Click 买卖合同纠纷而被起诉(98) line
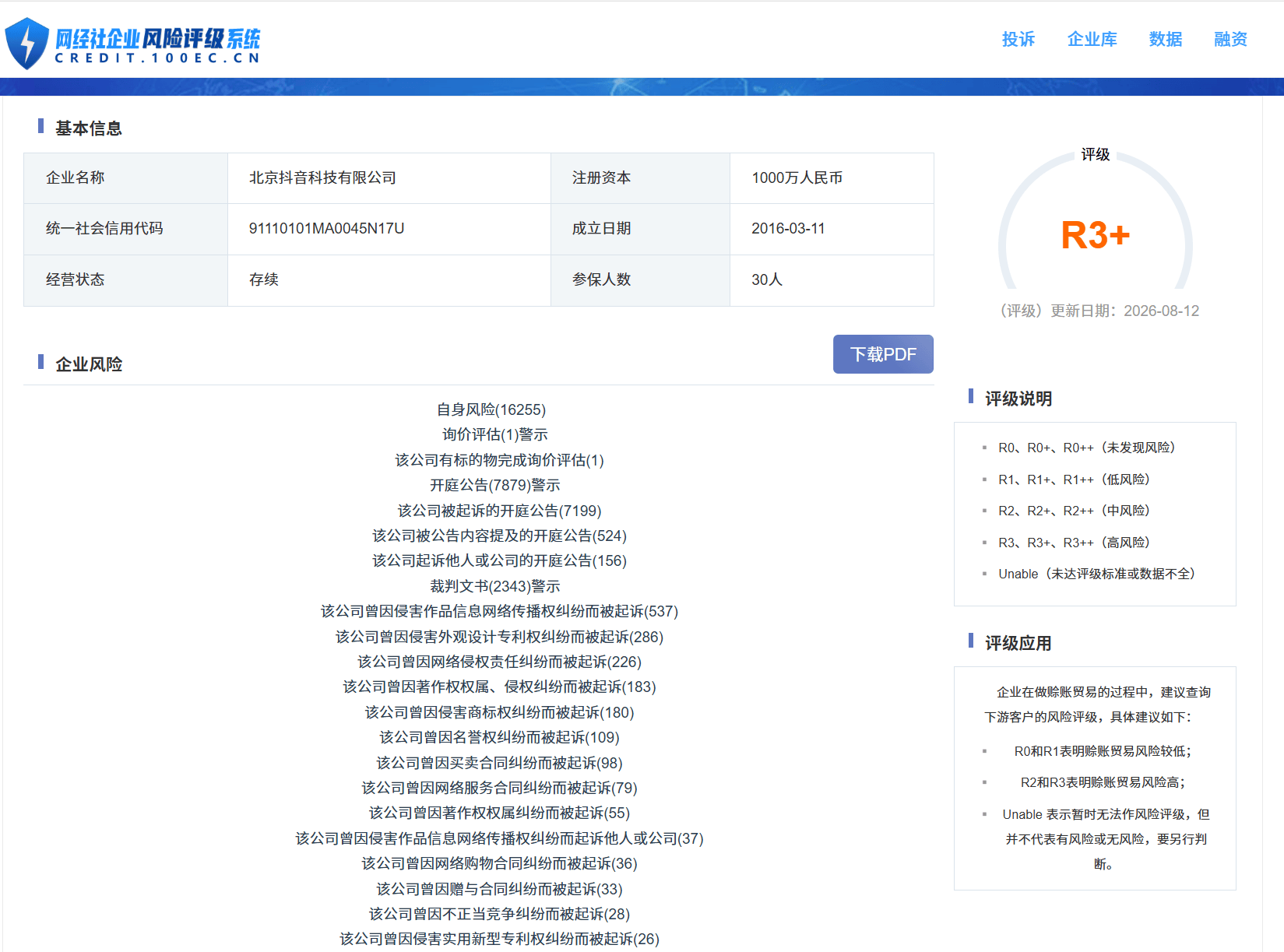The width and height of the screenshot is (1284, 952). click(x=499, y=763)
